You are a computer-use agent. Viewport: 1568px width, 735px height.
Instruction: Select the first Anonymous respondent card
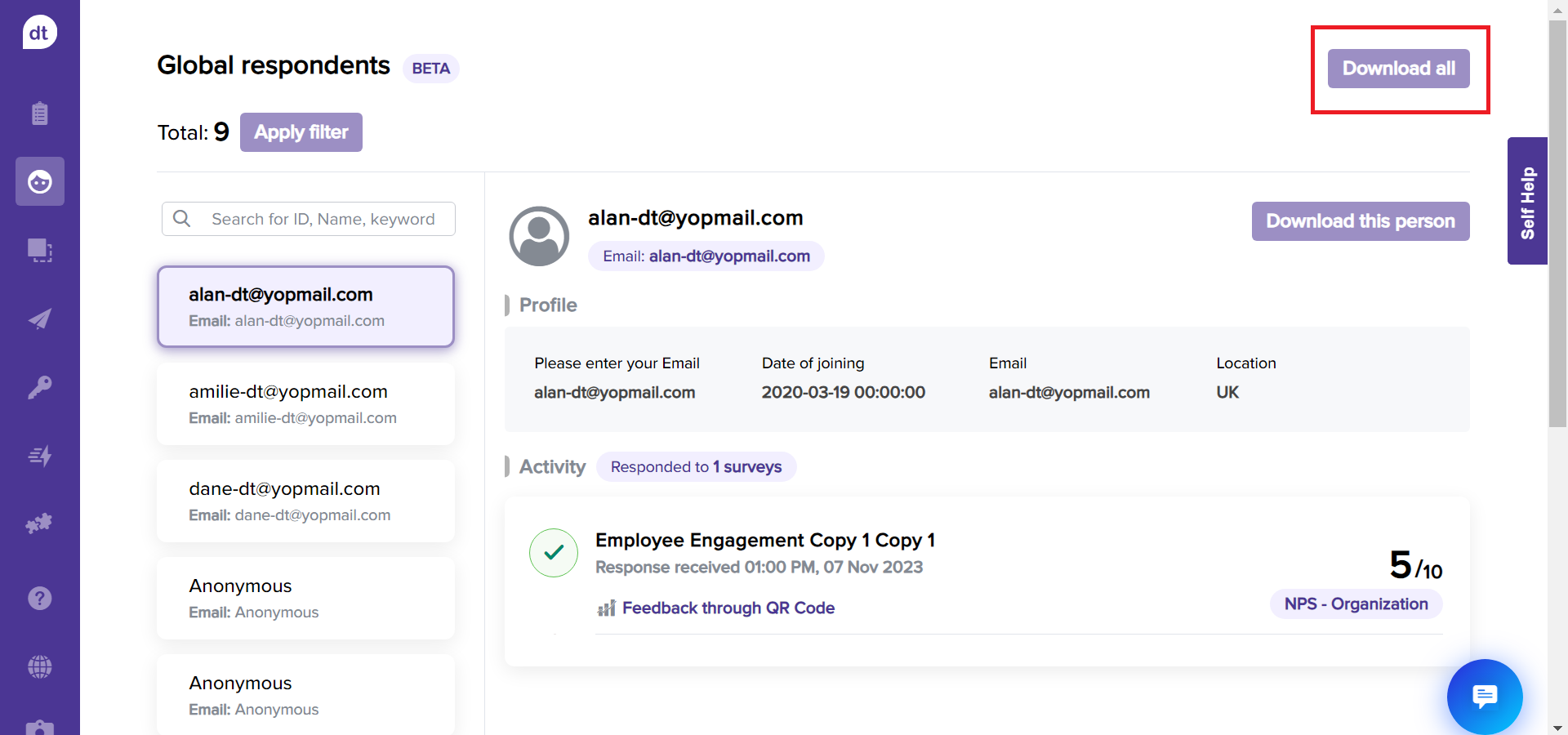[305, 599]
